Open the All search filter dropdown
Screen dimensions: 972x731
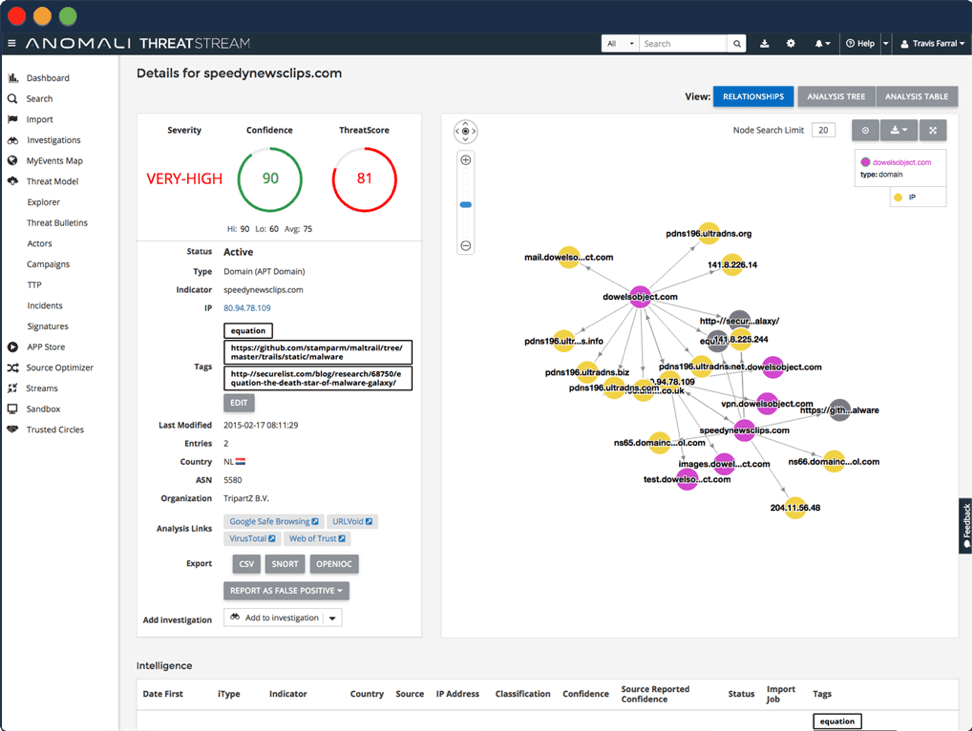coord(620,43)
